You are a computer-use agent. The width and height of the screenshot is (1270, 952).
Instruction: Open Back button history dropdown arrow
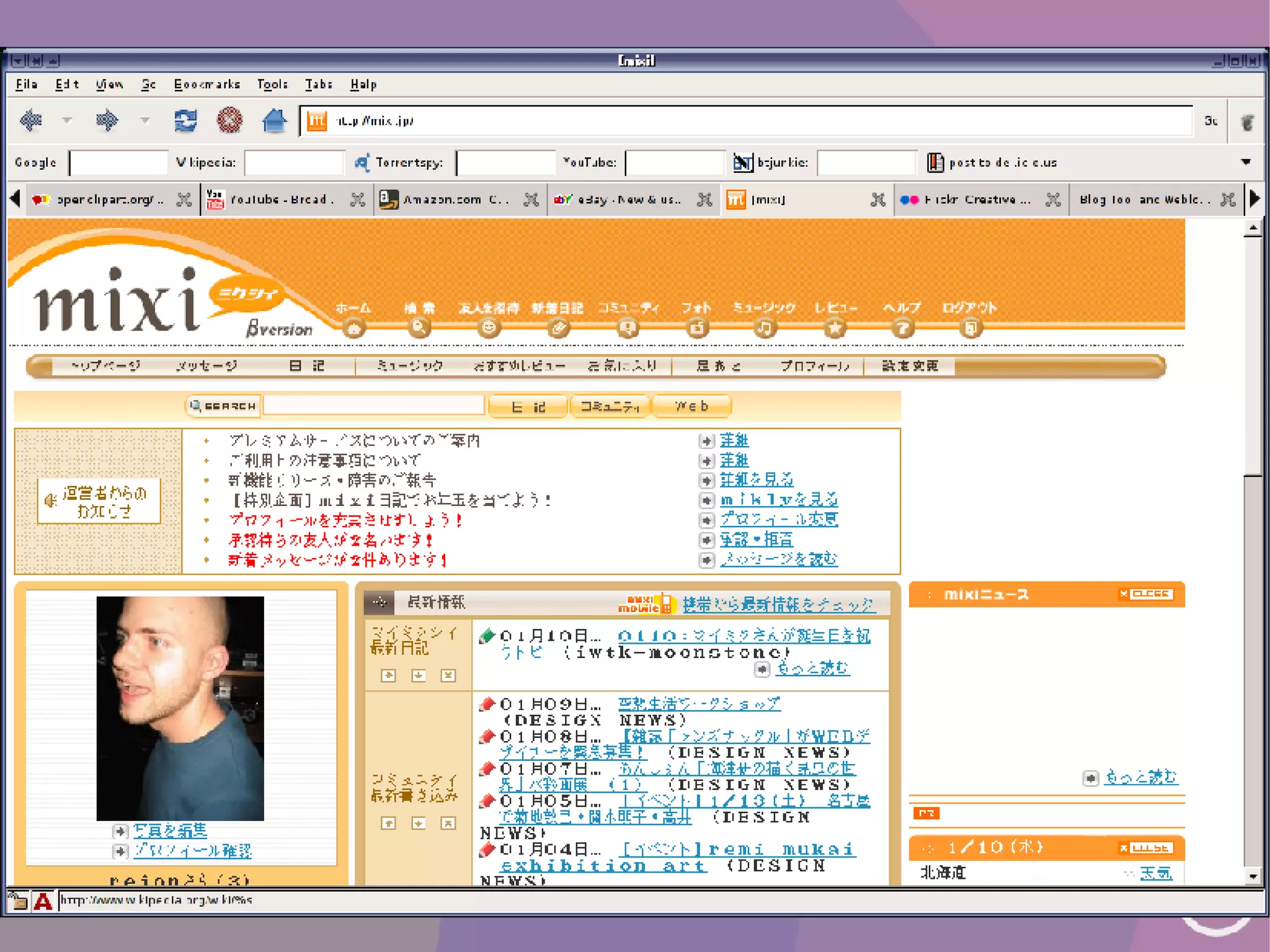(67, 120)
